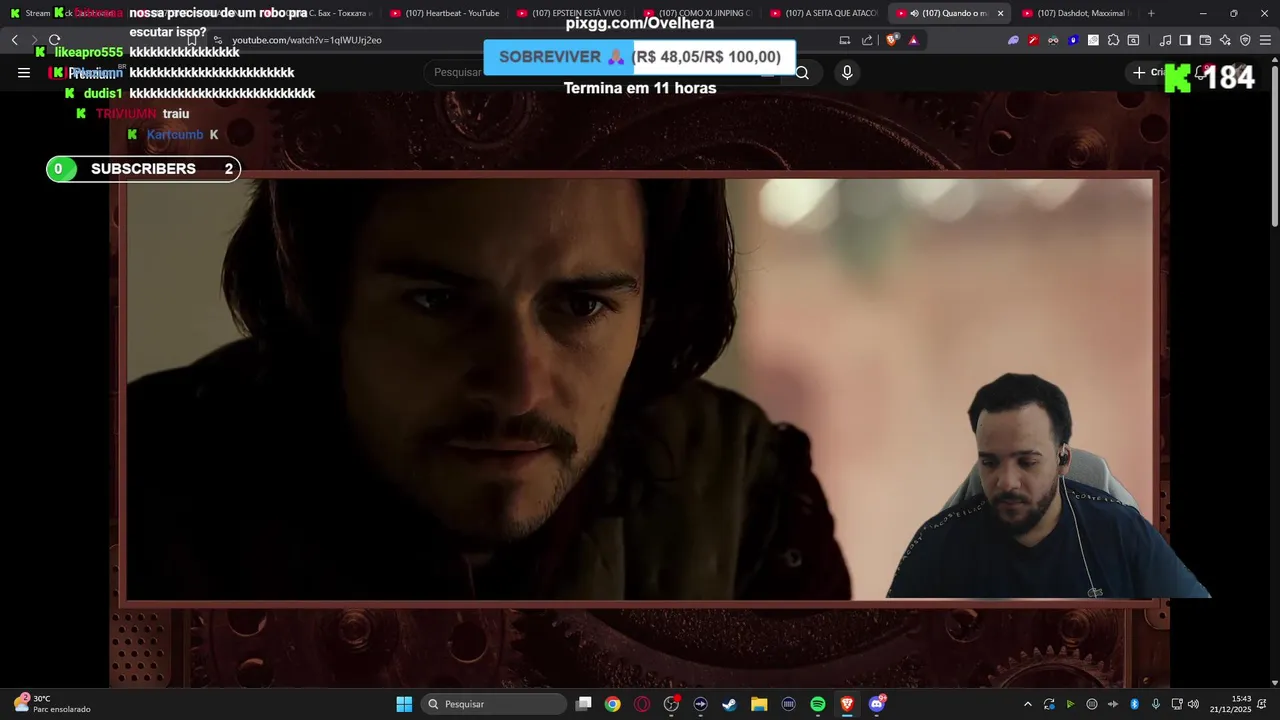Click the Brave Rewards triangle icon
Screen dimensions: 1280x720
click(x=913, y=40)
